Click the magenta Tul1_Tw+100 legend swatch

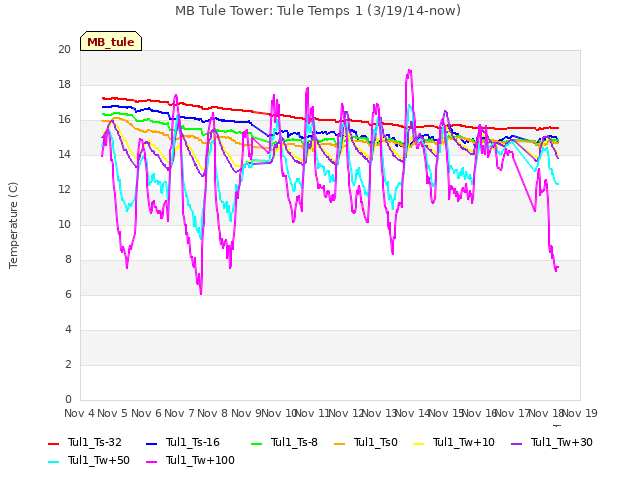[x=151, y=462]
